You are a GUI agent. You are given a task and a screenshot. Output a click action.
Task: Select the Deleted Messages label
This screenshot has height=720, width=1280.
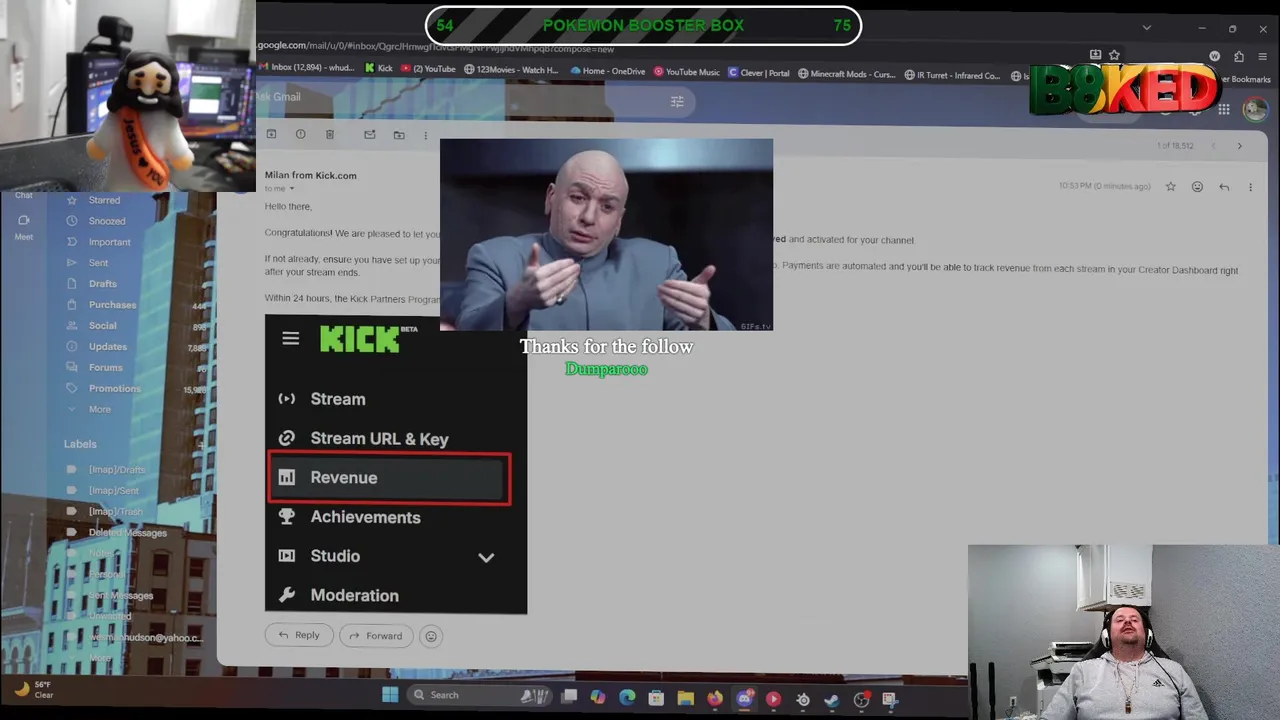127,533
